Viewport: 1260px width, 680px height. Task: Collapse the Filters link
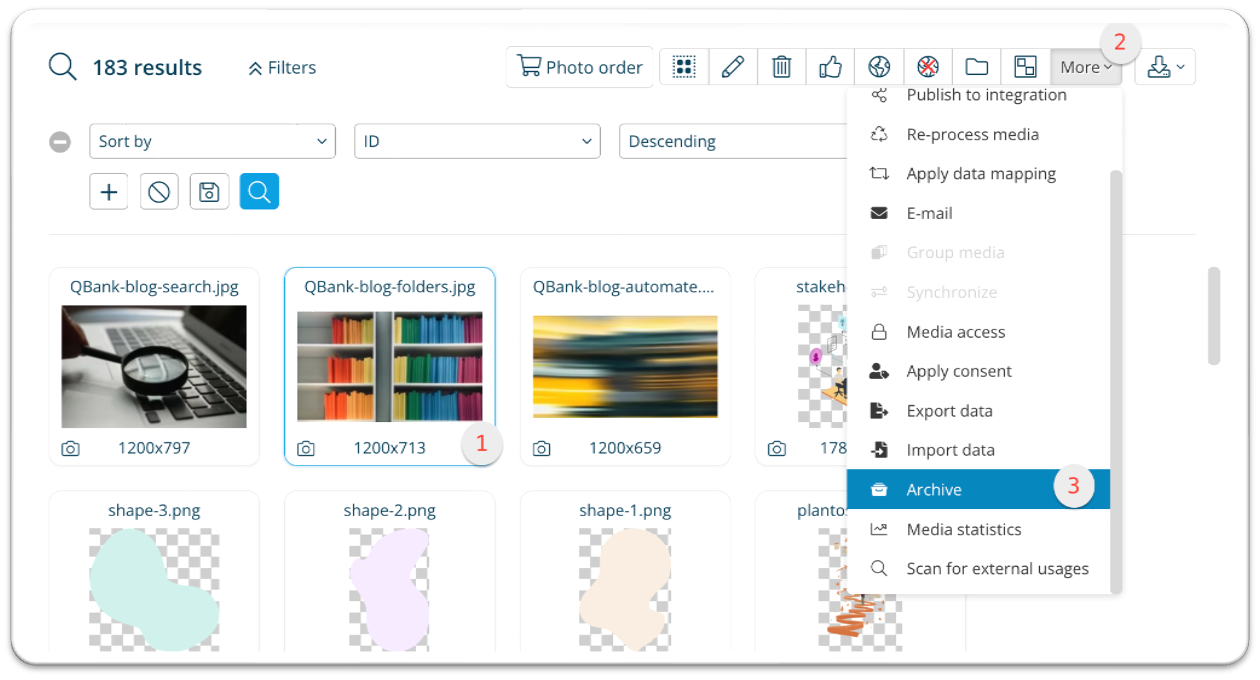(281, 68)
